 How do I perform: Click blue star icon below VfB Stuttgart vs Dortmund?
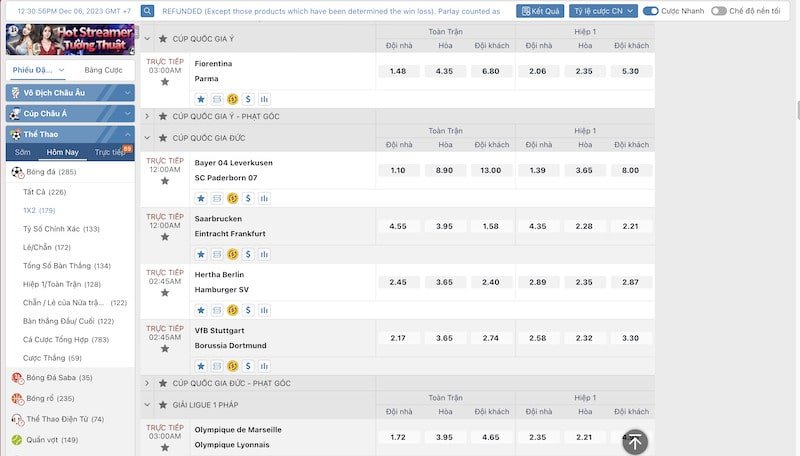click(201, 366)
